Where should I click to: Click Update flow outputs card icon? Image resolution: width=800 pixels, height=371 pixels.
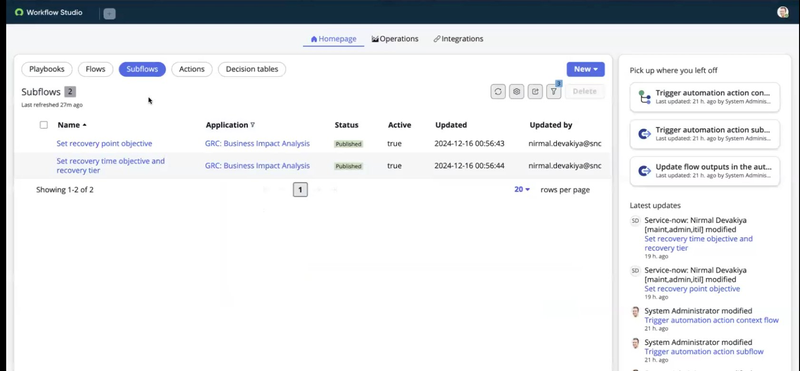click(x=644, y=171)
